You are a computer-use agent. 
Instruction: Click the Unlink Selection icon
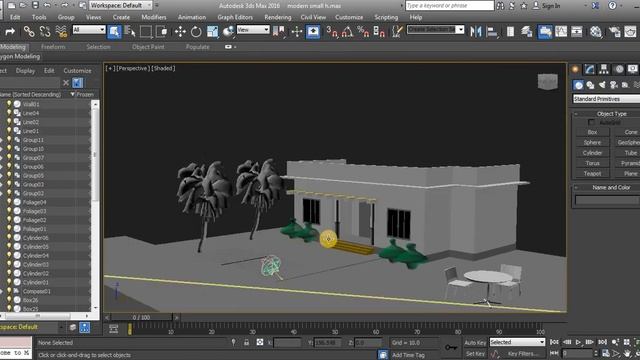pos(45,31)
